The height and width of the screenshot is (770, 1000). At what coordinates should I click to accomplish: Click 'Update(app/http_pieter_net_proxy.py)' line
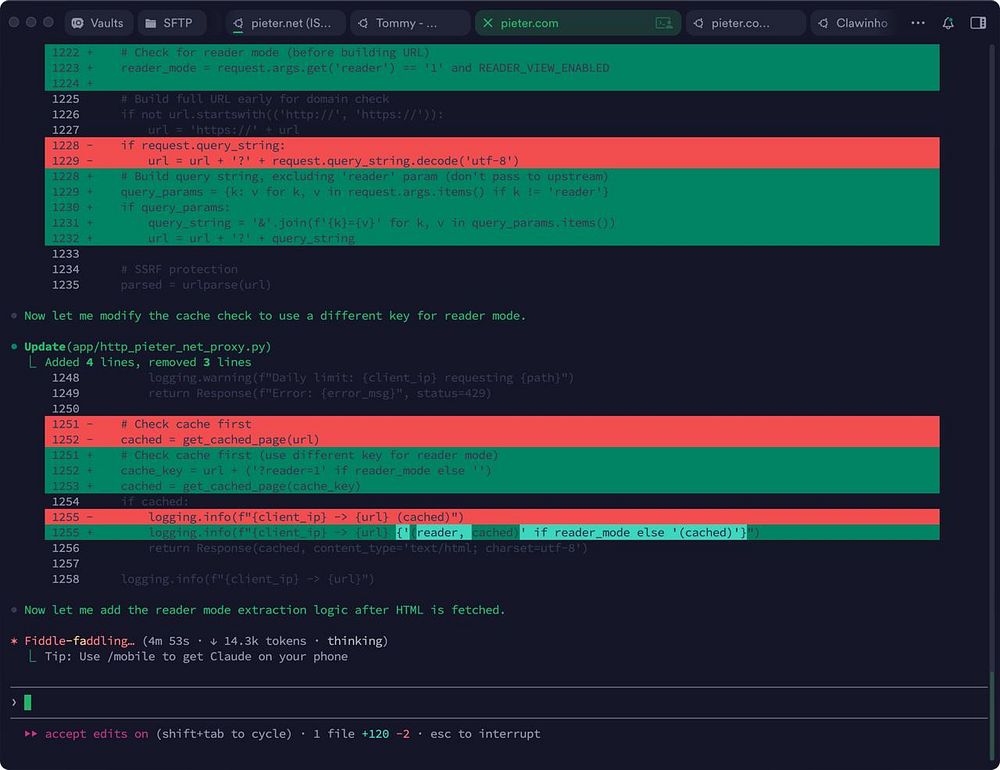147,346
